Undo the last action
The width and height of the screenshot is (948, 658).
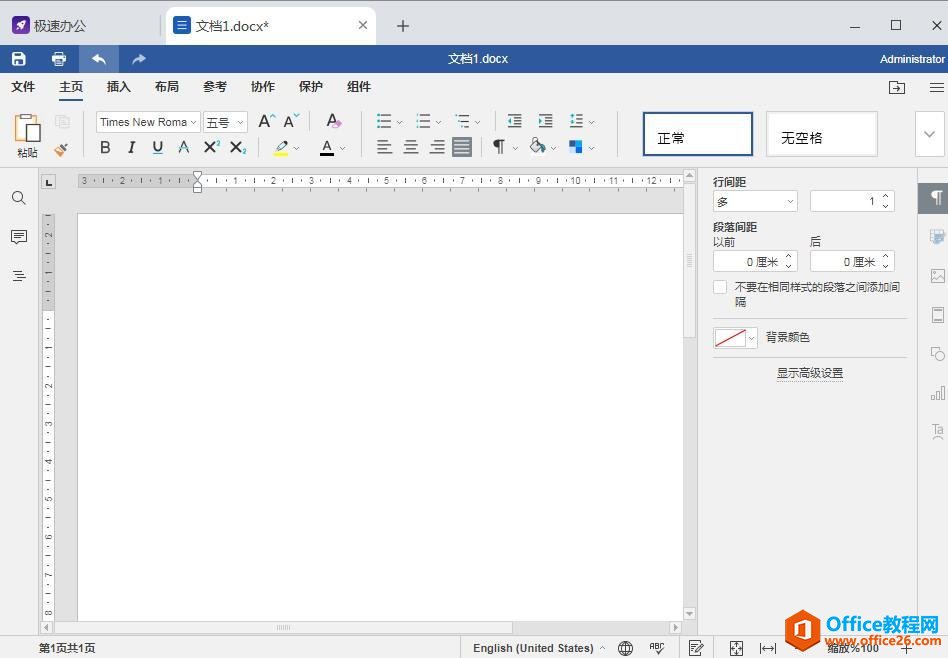pyautogui.click(x=99, y=59)
